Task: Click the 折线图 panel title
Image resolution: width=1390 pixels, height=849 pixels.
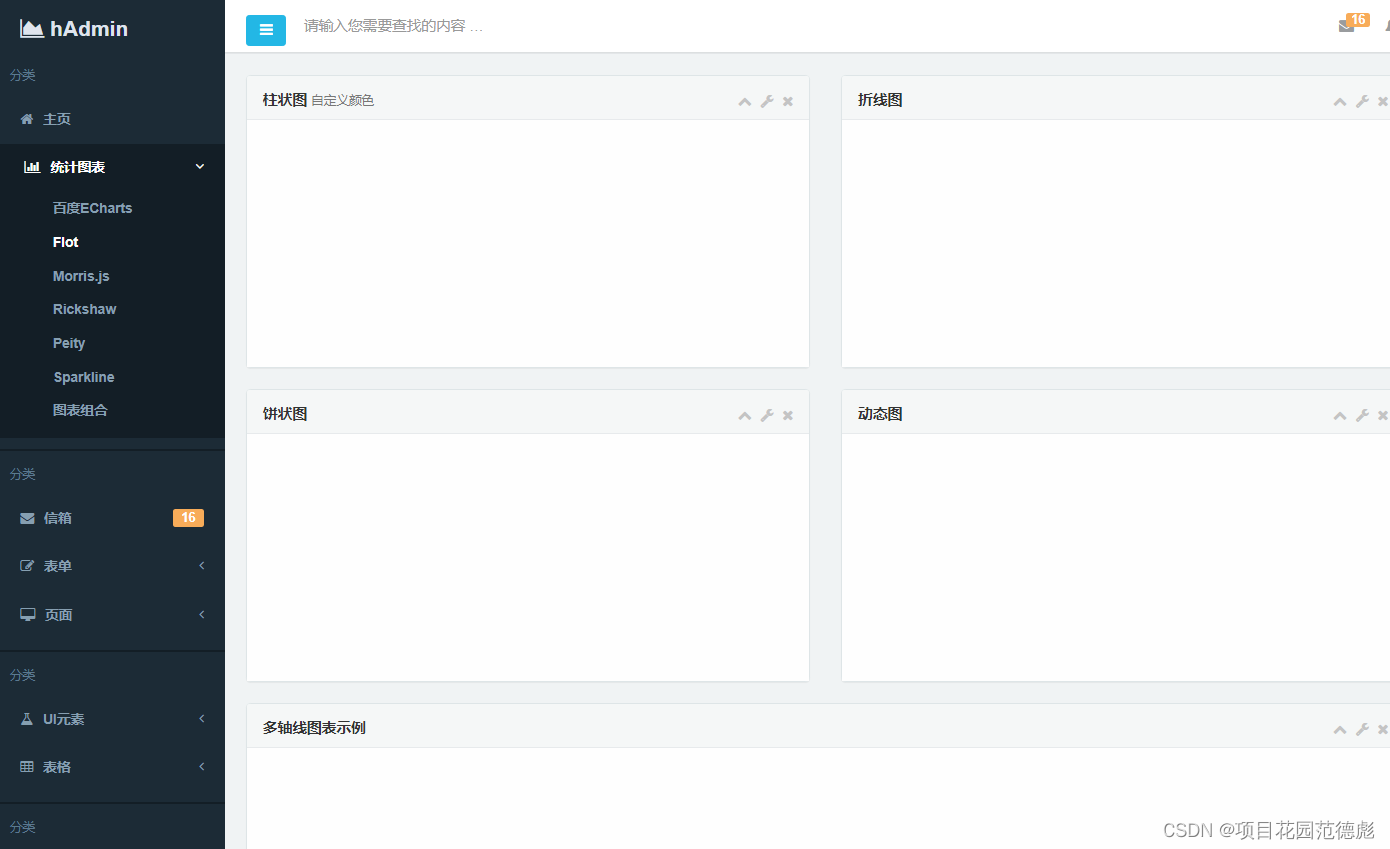Action: pyautogui.click(x=880, y=100)
